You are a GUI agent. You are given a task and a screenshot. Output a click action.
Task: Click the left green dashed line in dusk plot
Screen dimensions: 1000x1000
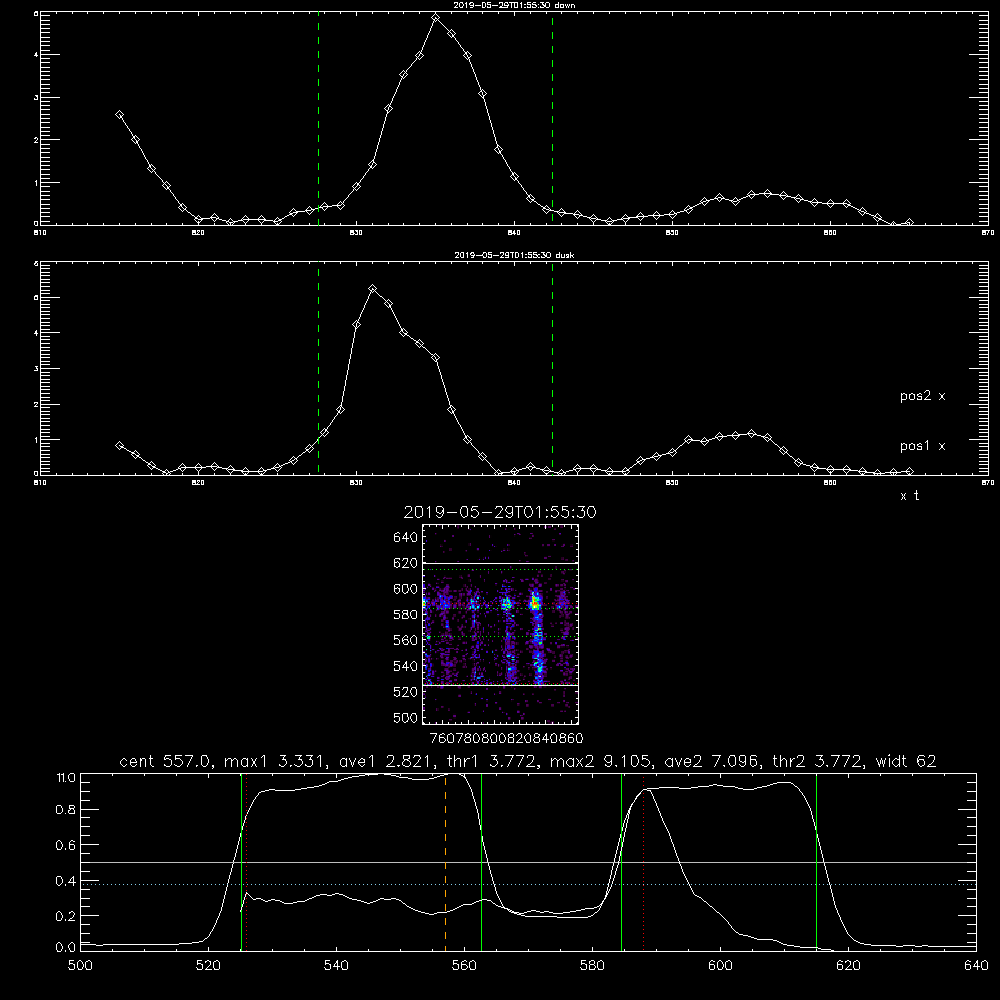pos(318,369)
